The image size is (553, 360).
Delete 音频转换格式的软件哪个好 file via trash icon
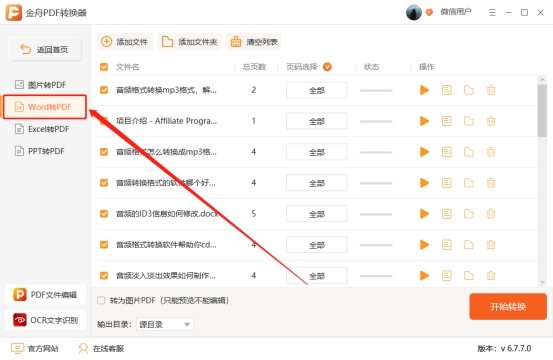point(491,183)
